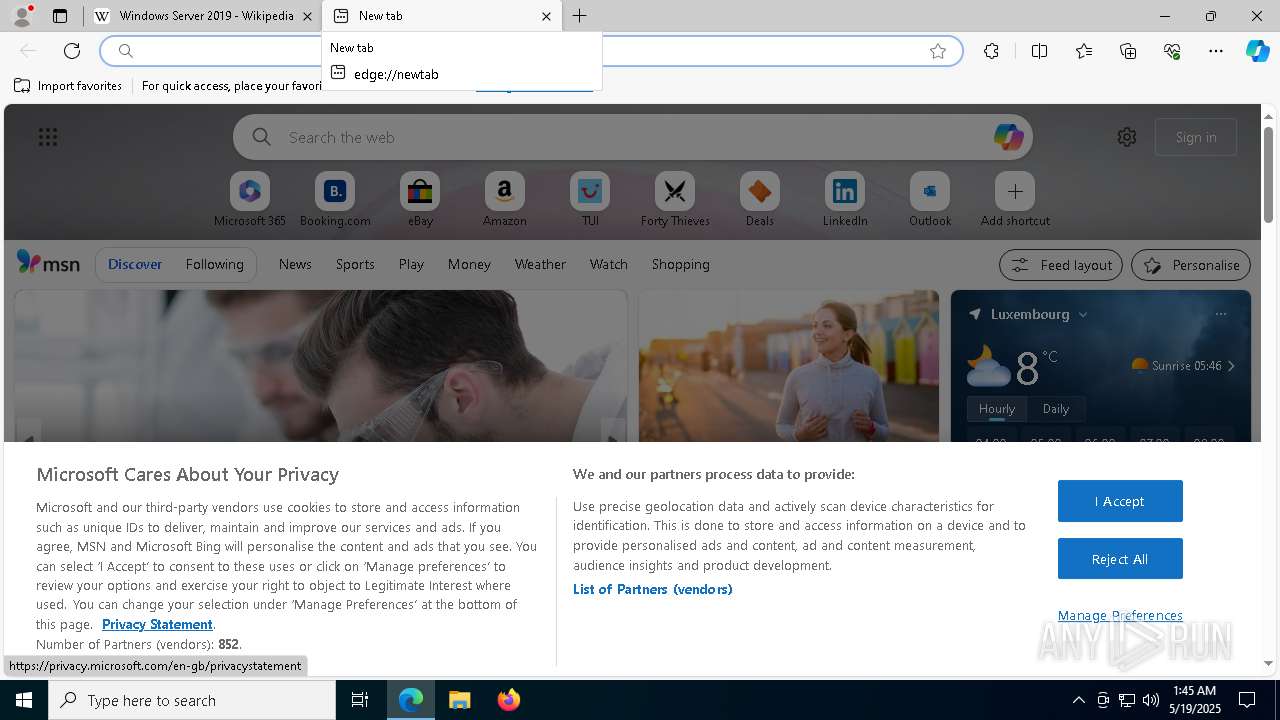Open the Forty Thieves shortcut

[x=675, y=200]
